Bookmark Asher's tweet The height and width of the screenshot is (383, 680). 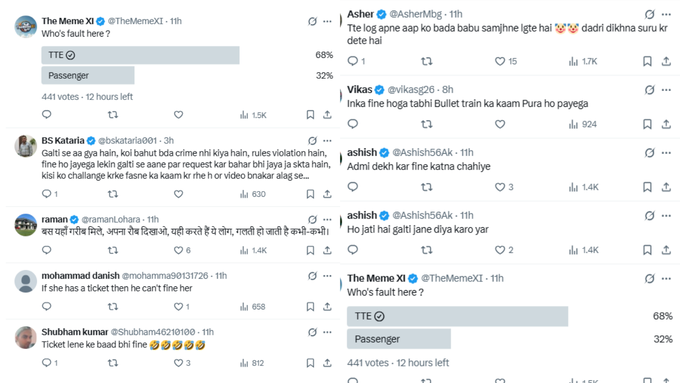coord(647,61)
